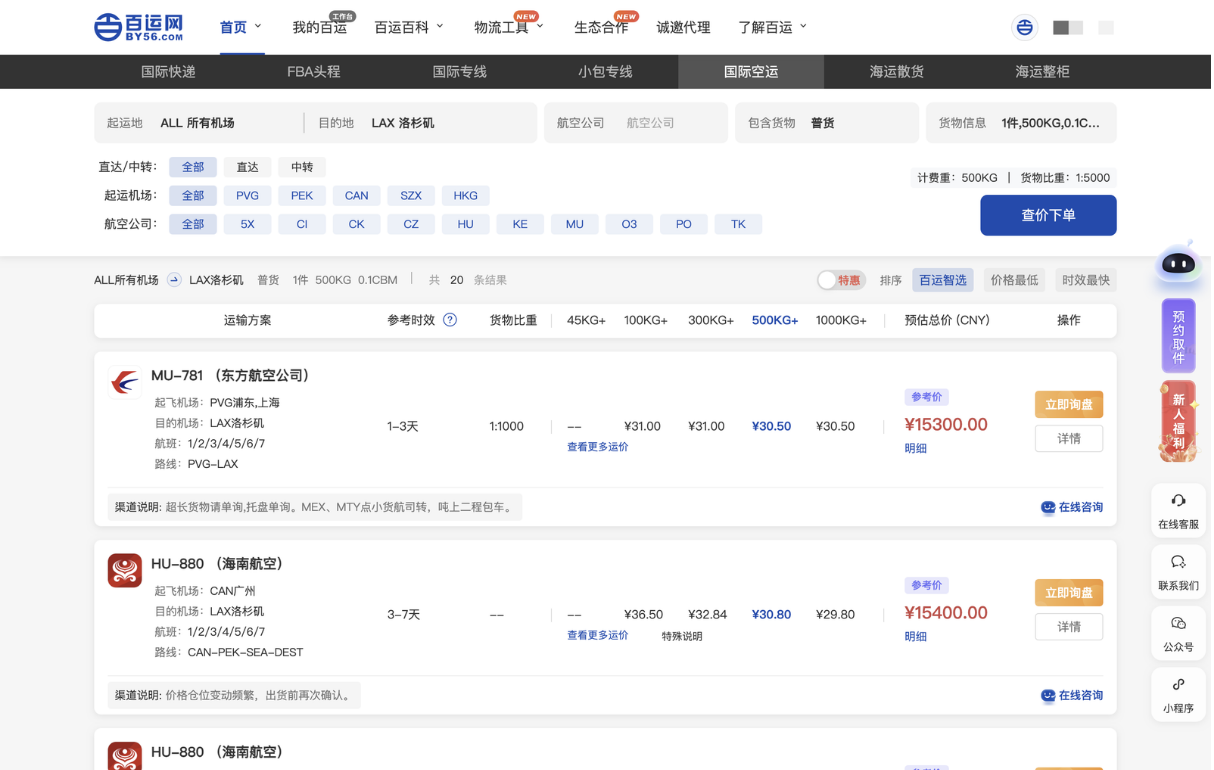Click 立即询盘 for MU-781 flight
The image size is (1214, 770).
[1068, 404]
